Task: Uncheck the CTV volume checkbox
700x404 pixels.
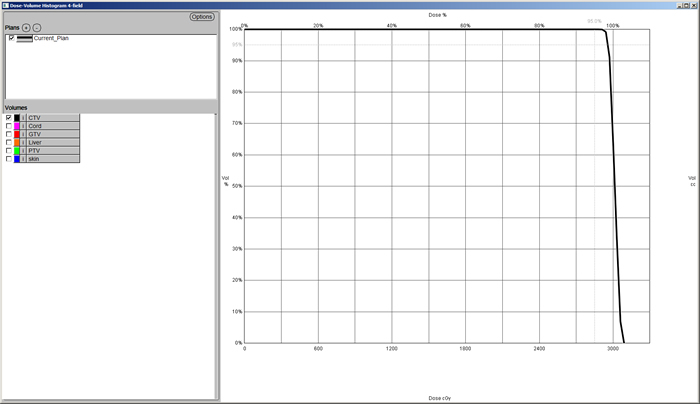Action: click(9, 118)
